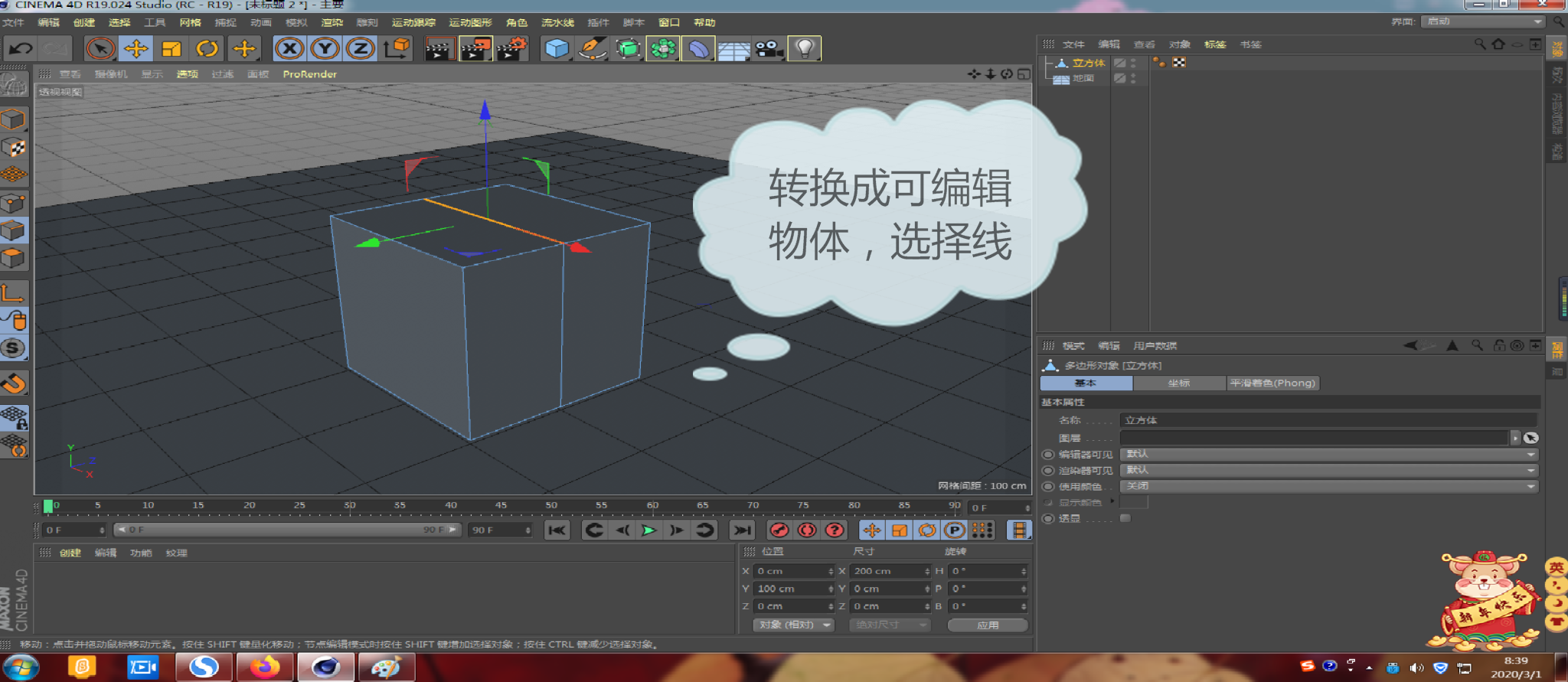1568x682 pixels.
Task: Open the 使用颜色 dropdown set to 关闭
Action: [x=1329, y=486]
